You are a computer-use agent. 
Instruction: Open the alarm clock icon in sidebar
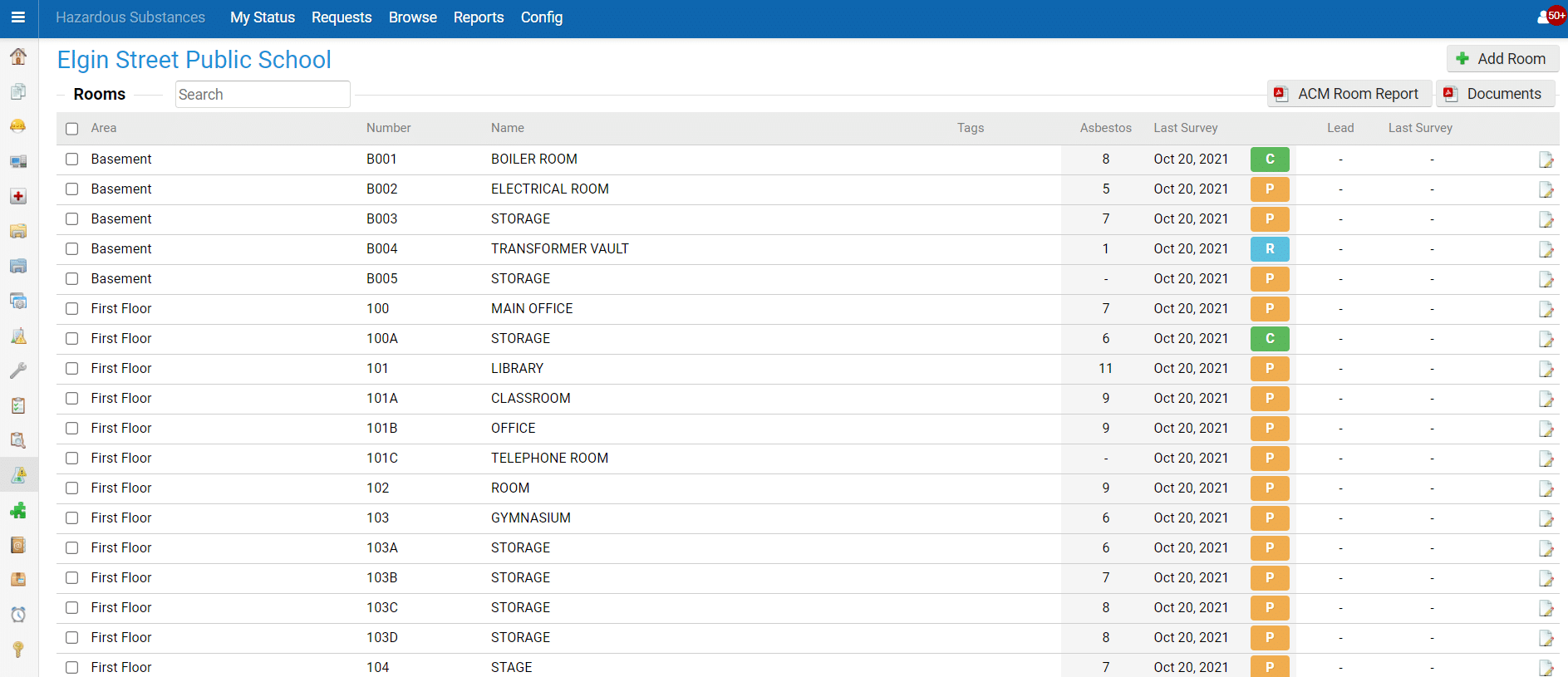click(18, 615)
